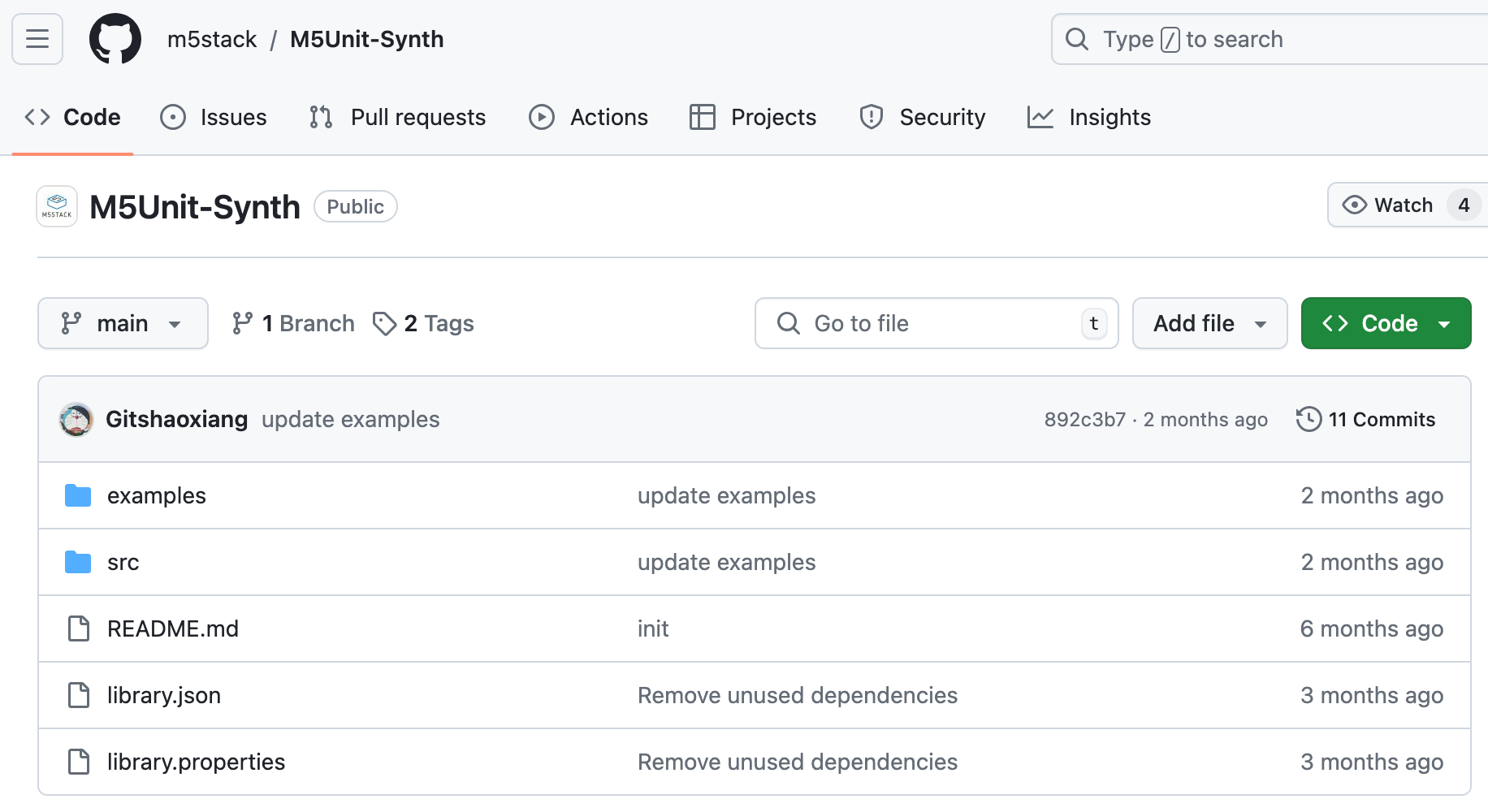The image size is (1488, 812).
Task: View the 11 Commits history
Action: [x=1366, y=420]
